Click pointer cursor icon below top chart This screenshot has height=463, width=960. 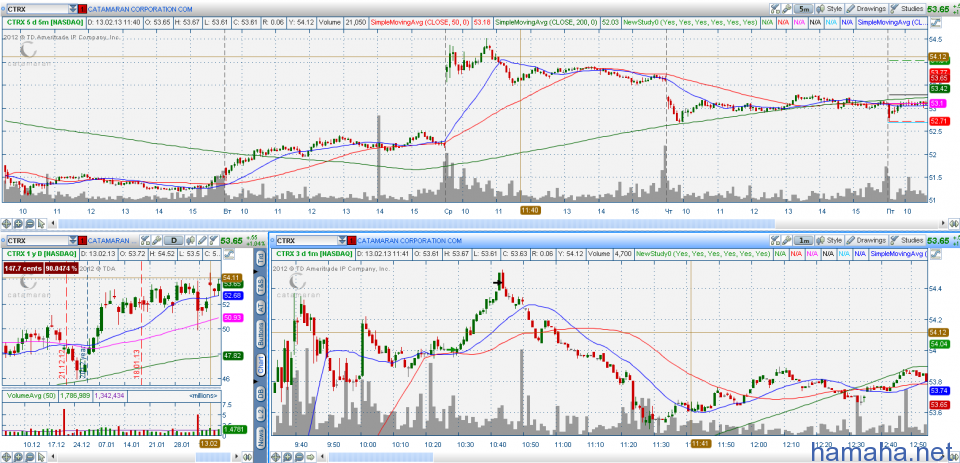pyautogui.click(x=42, y=223)
